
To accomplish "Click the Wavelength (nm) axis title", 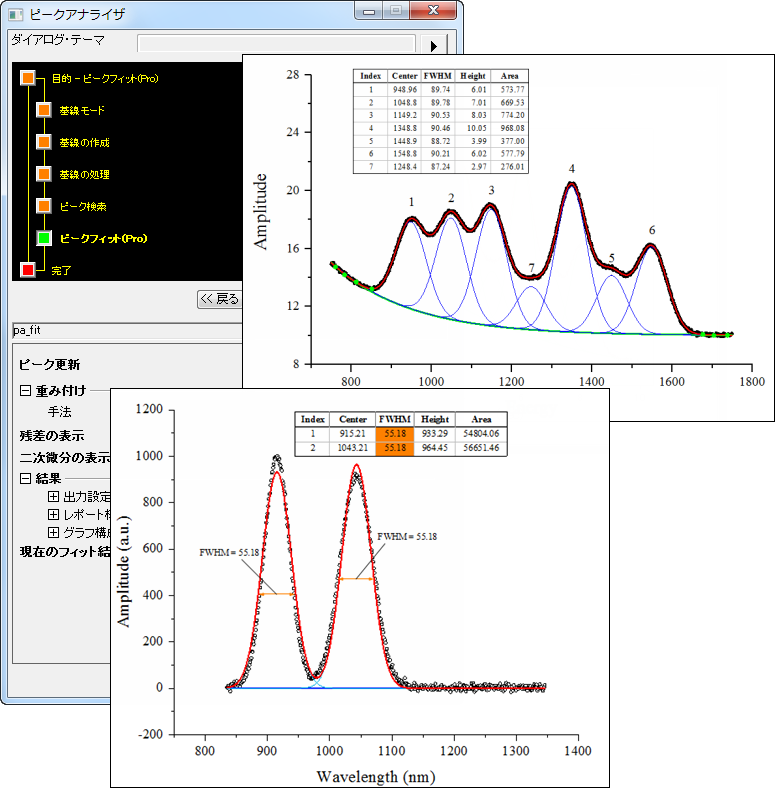I will (x=375, y=776).
